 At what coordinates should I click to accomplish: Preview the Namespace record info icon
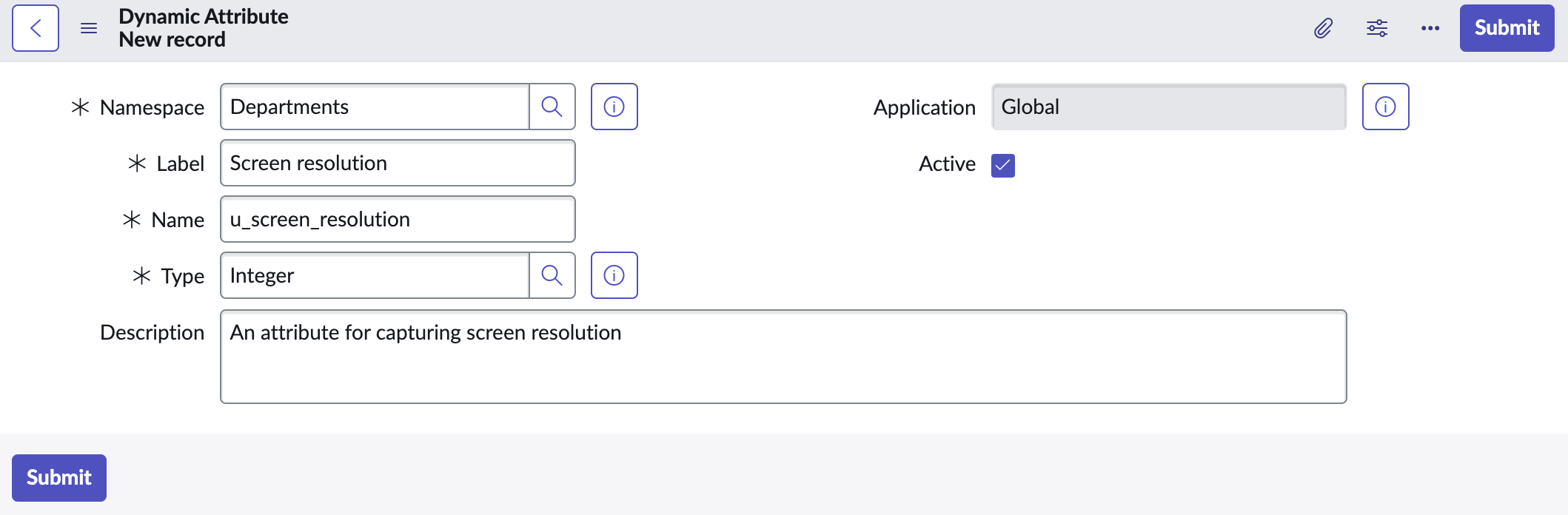pyautogui.click(x=614, y=107)
